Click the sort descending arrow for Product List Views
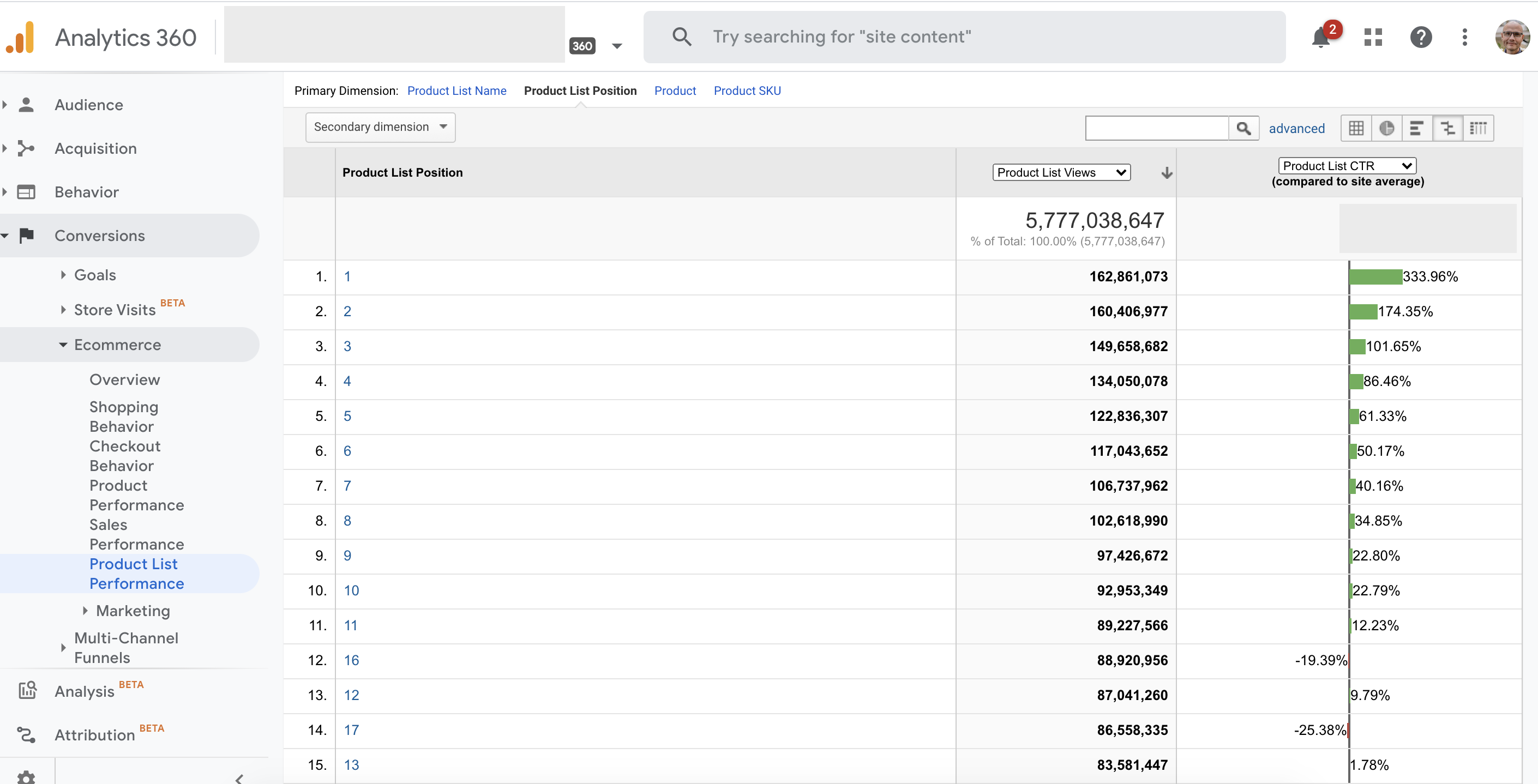Image resolution: width=1538 pixels, height=784 pixels. point(1167,173)
